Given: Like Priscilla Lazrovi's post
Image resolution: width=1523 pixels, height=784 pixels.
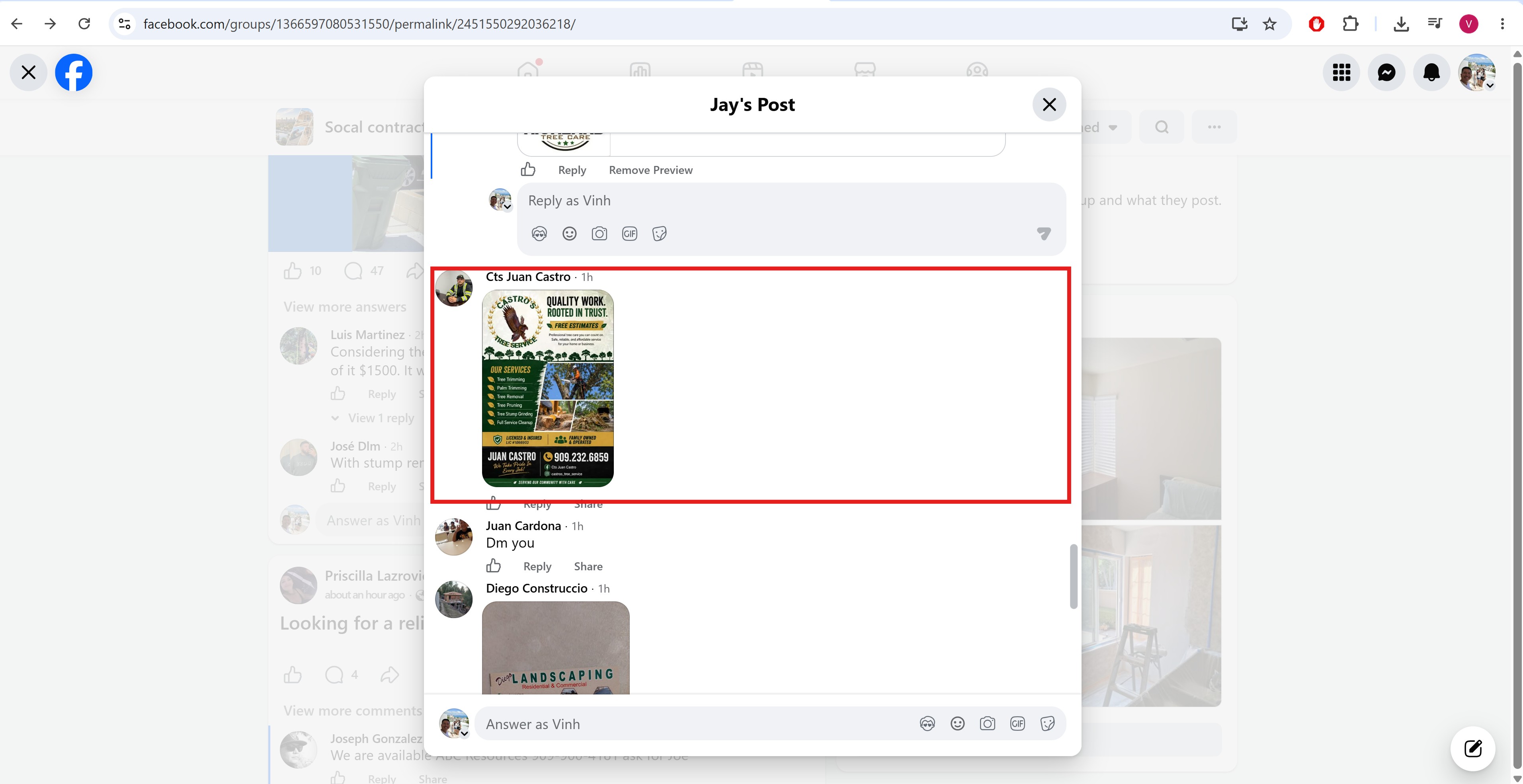Looking at the screenshot, I should (293, 675).
